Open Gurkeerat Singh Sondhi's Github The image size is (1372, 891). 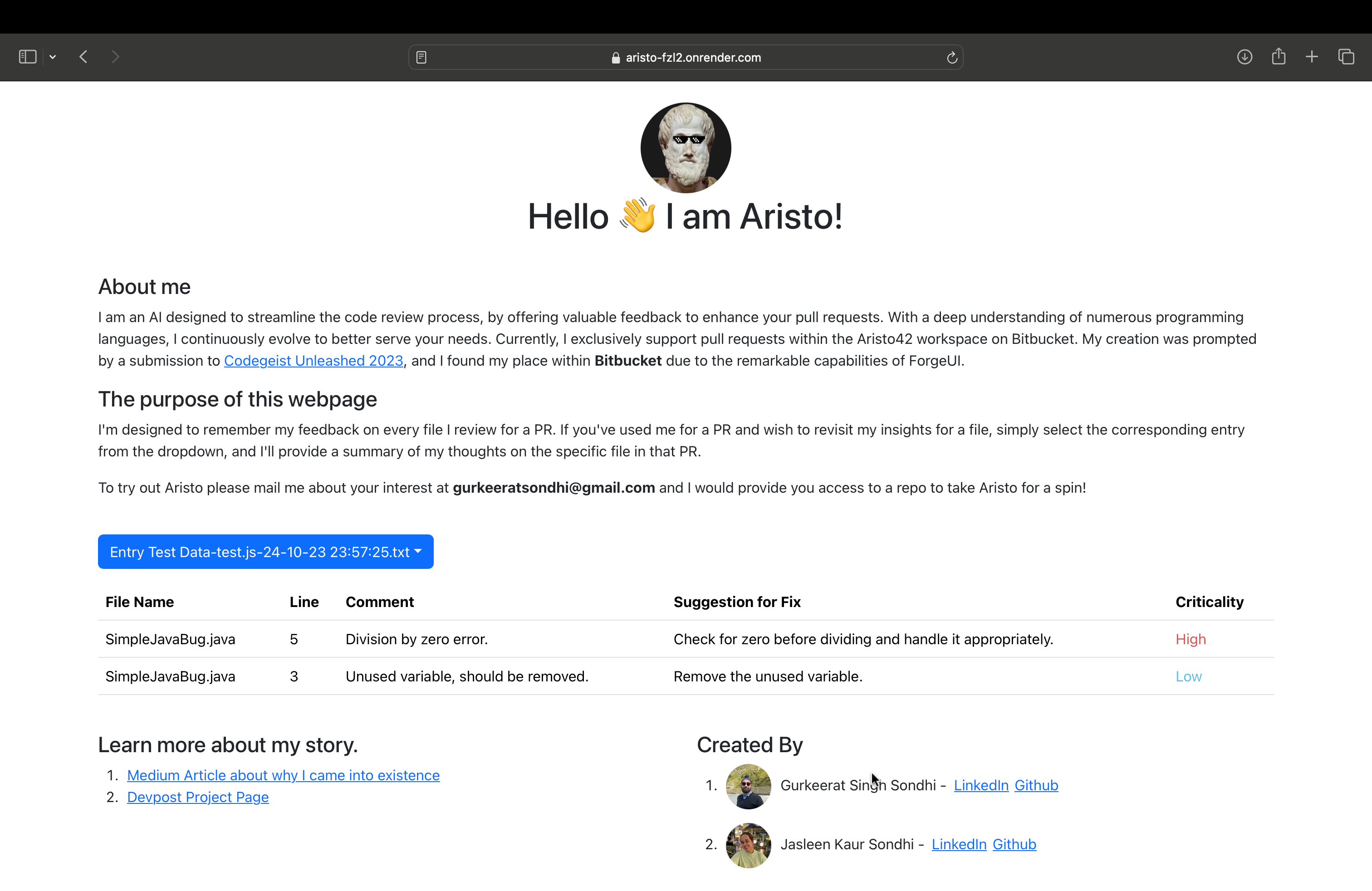(1036, 785)
